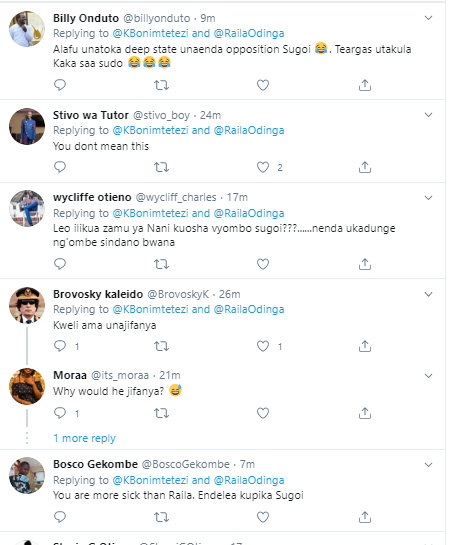Retweet Stivo wa Tutor's reply
Image resolution: width=451 pixels, height=545 pixels.
pyautogui.click(x=161, y=167)
